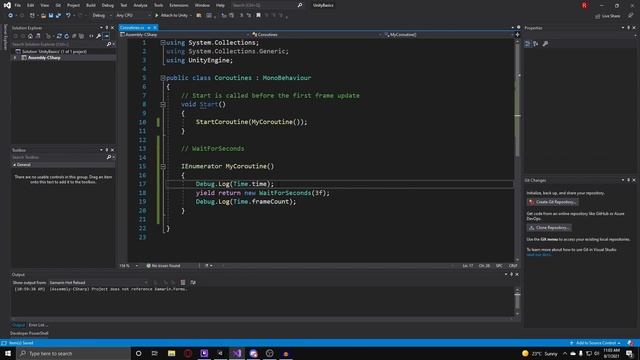This screenshot has height=360, width=640.
Task: Click the Solution Explorer search magnifier
Action: click(109, 44)
